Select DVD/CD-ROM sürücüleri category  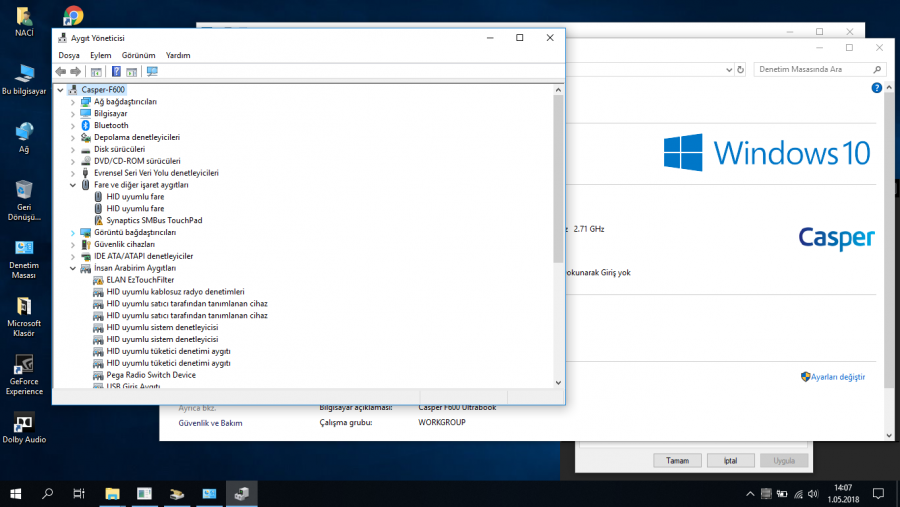137,161
